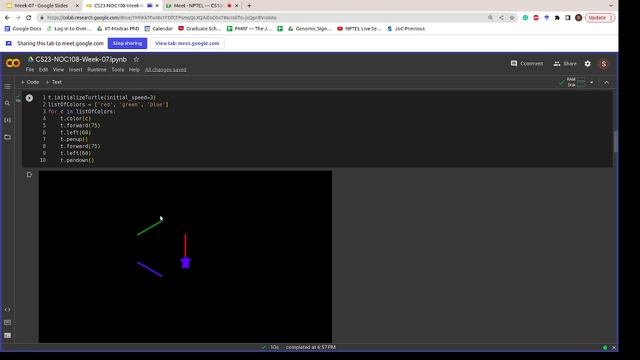Bookmark this page with star icon
The width and height of the screenshot is (640, 360).
click(x=512, y=18)
